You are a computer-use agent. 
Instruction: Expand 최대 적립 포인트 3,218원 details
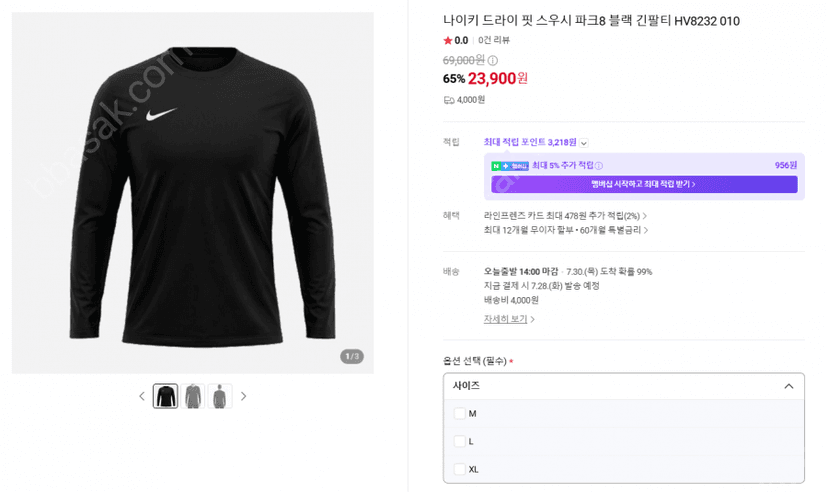click(584, 143)
